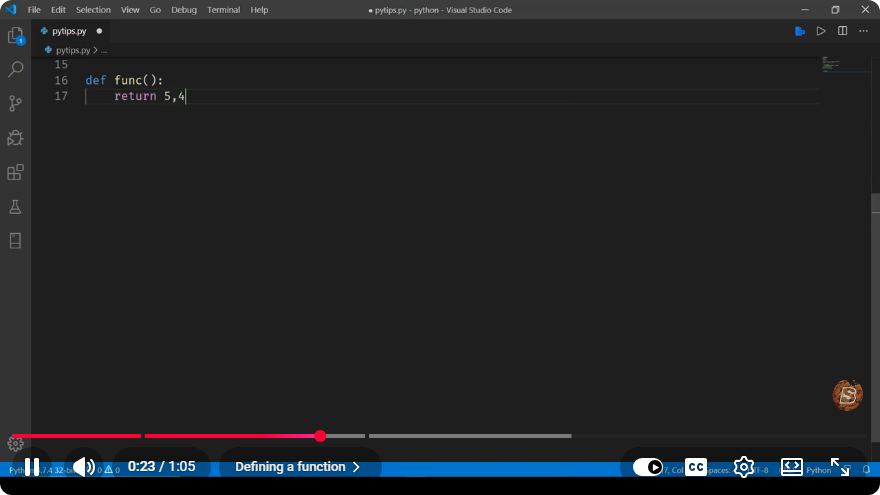Expand the breadcrumb ellipsis after pytips.py
The height and width of the screenshot is (495, 880).
click(x=104, y=51)
